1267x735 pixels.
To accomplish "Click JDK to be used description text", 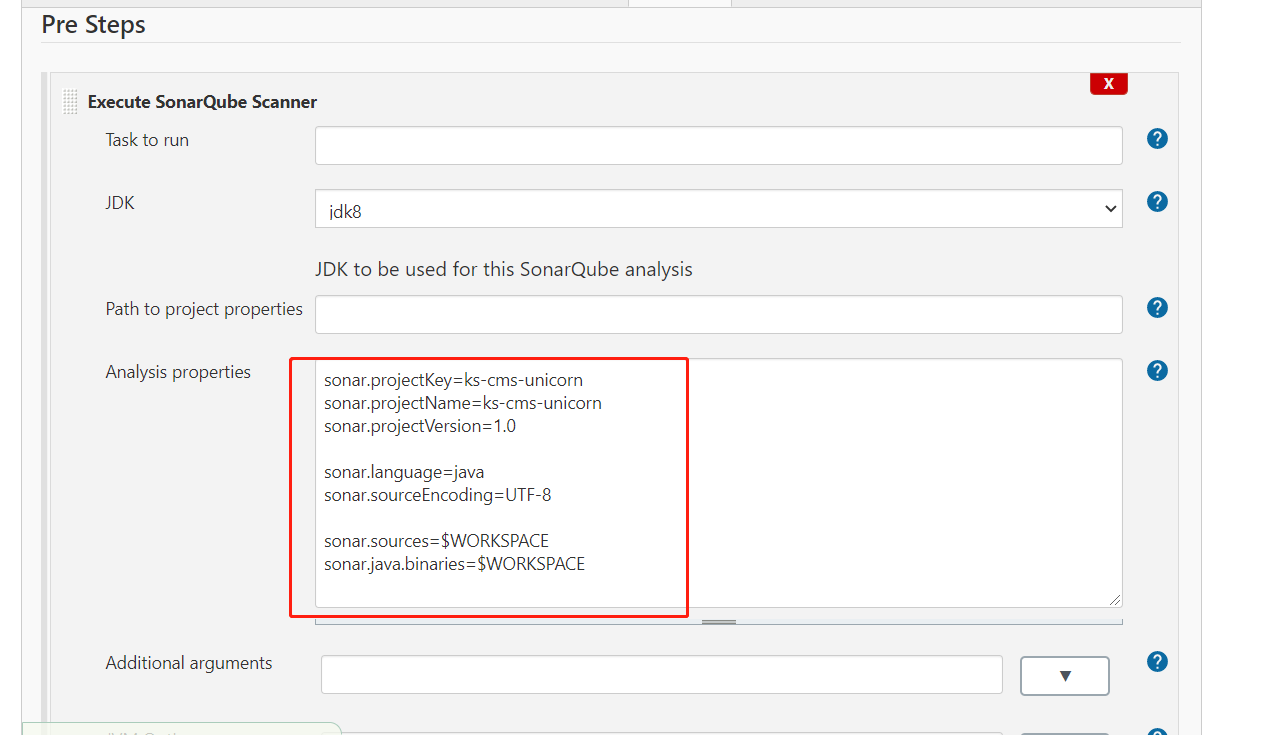I will point(504,270).
